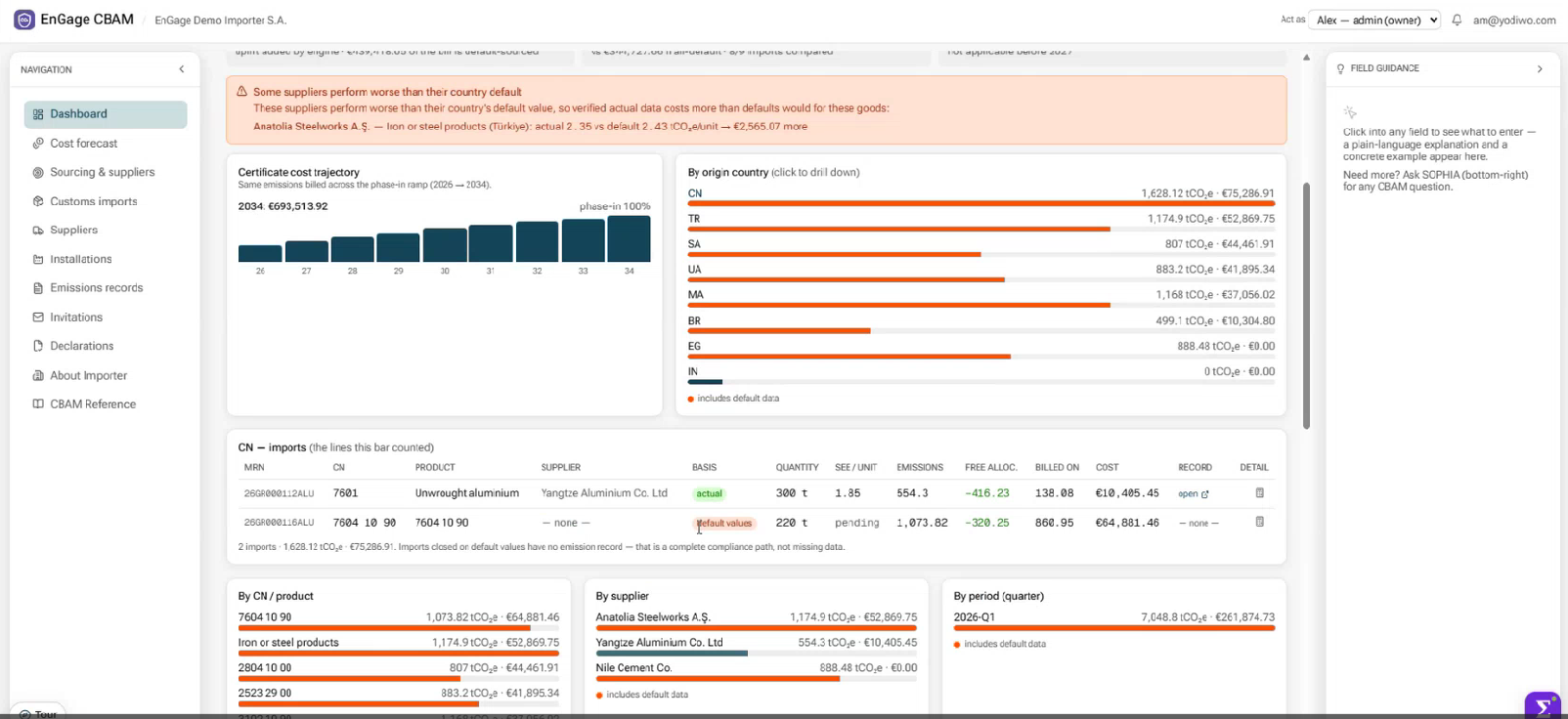Click the notification bell icon
The image size is (1568, 719).
1457,20
